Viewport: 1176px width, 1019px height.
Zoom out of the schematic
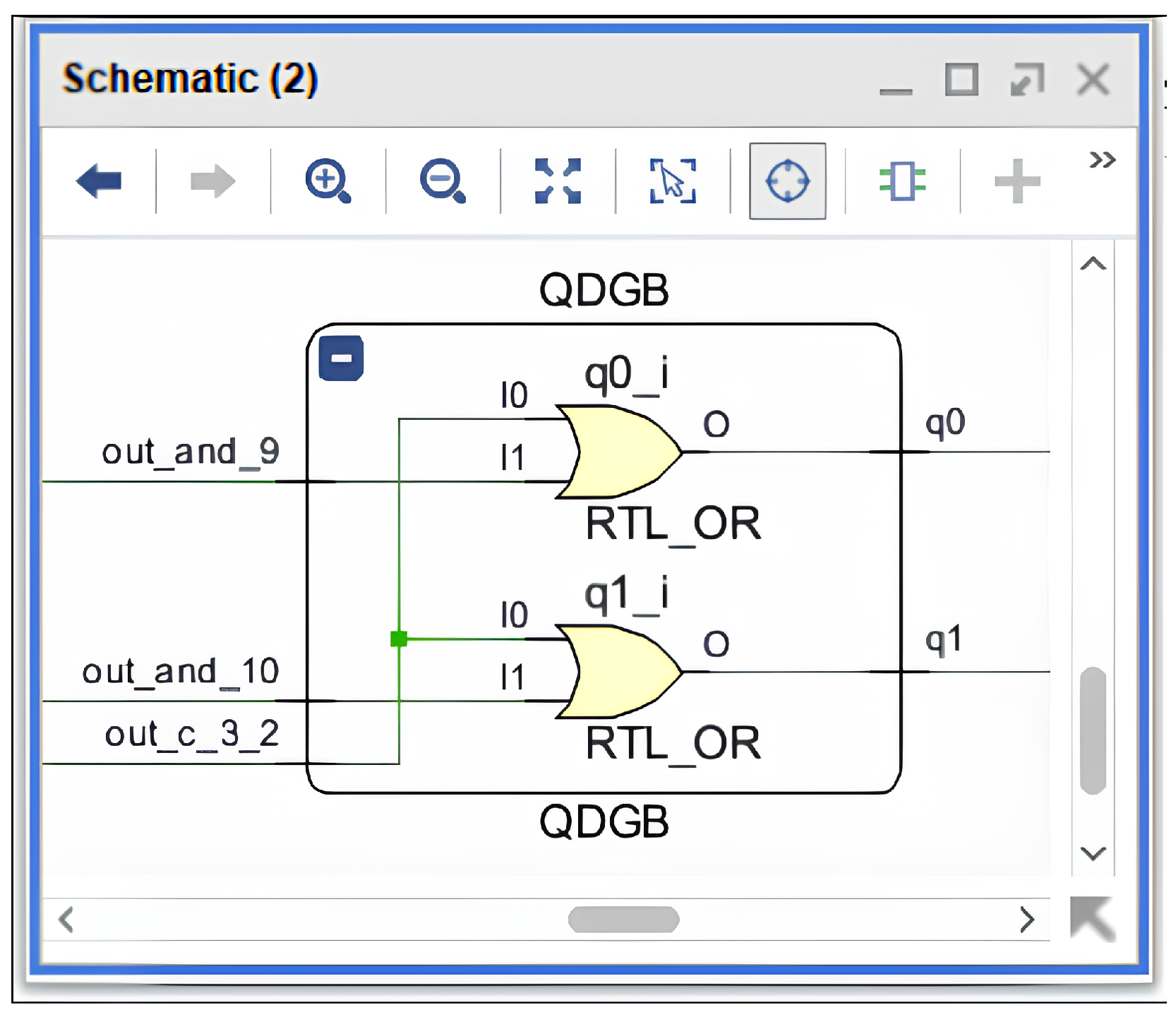443,181
